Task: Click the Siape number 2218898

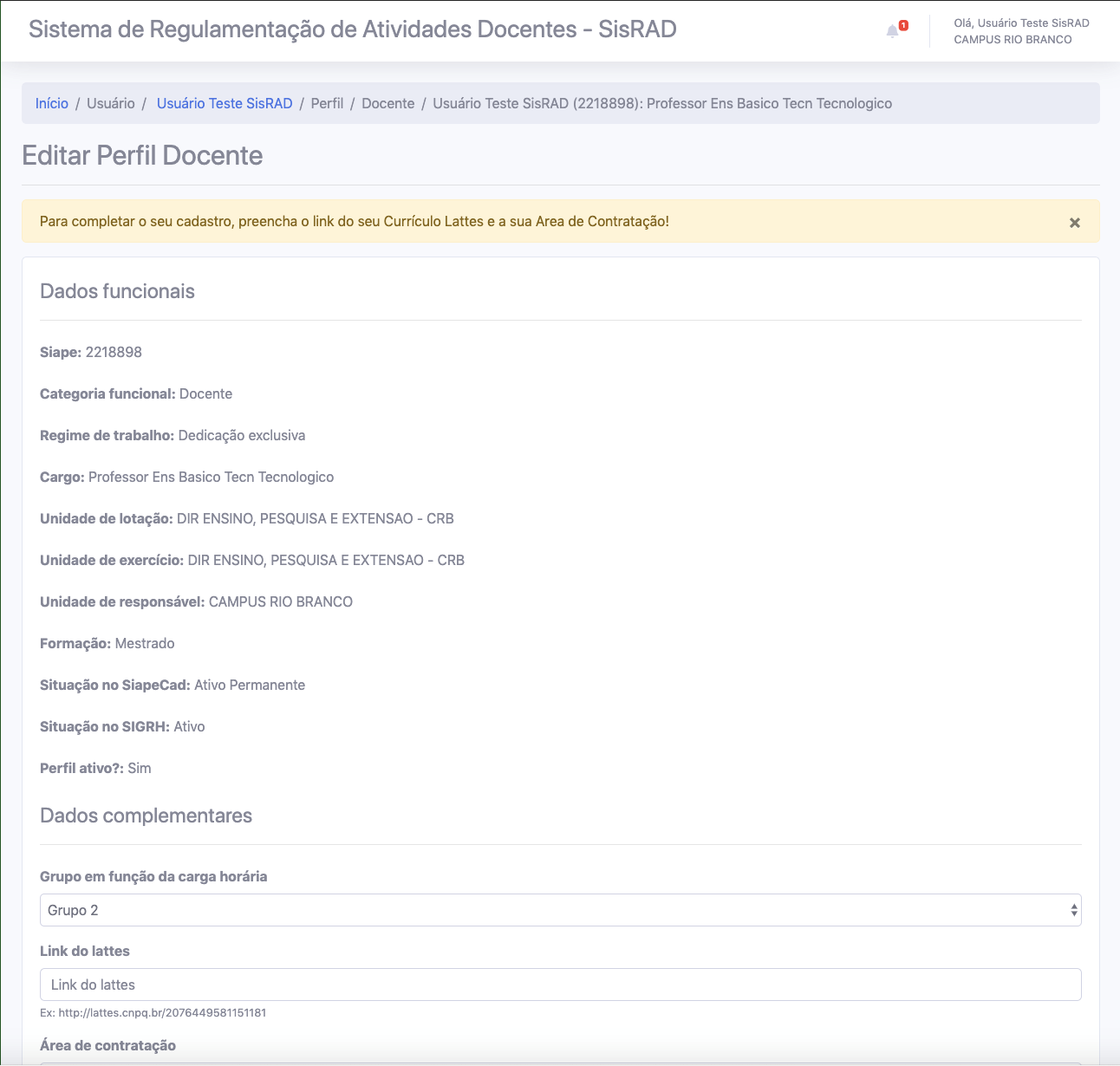Action: (x=114, y=352)
